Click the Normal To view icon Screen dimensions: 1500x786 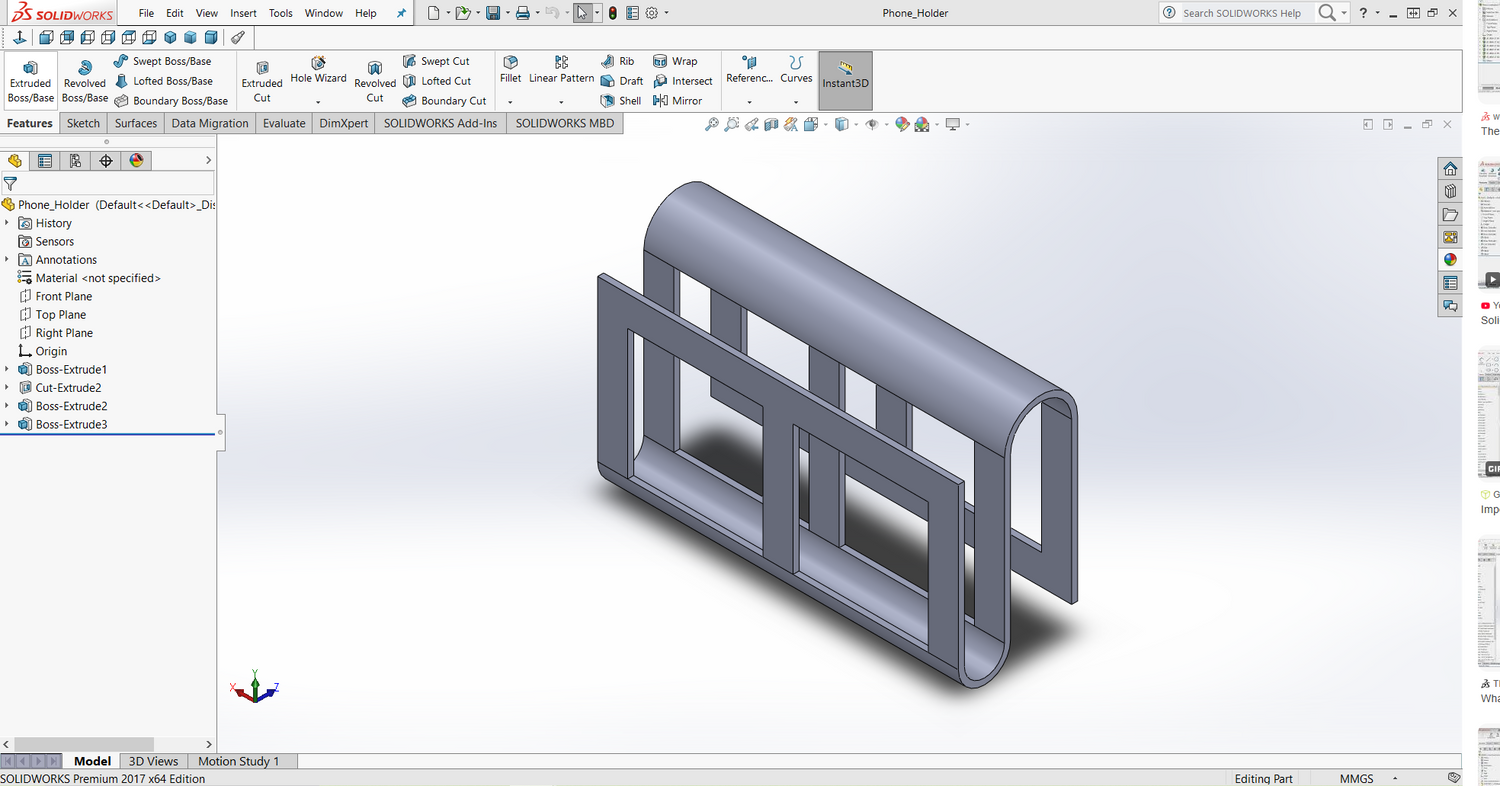[19, 38]
